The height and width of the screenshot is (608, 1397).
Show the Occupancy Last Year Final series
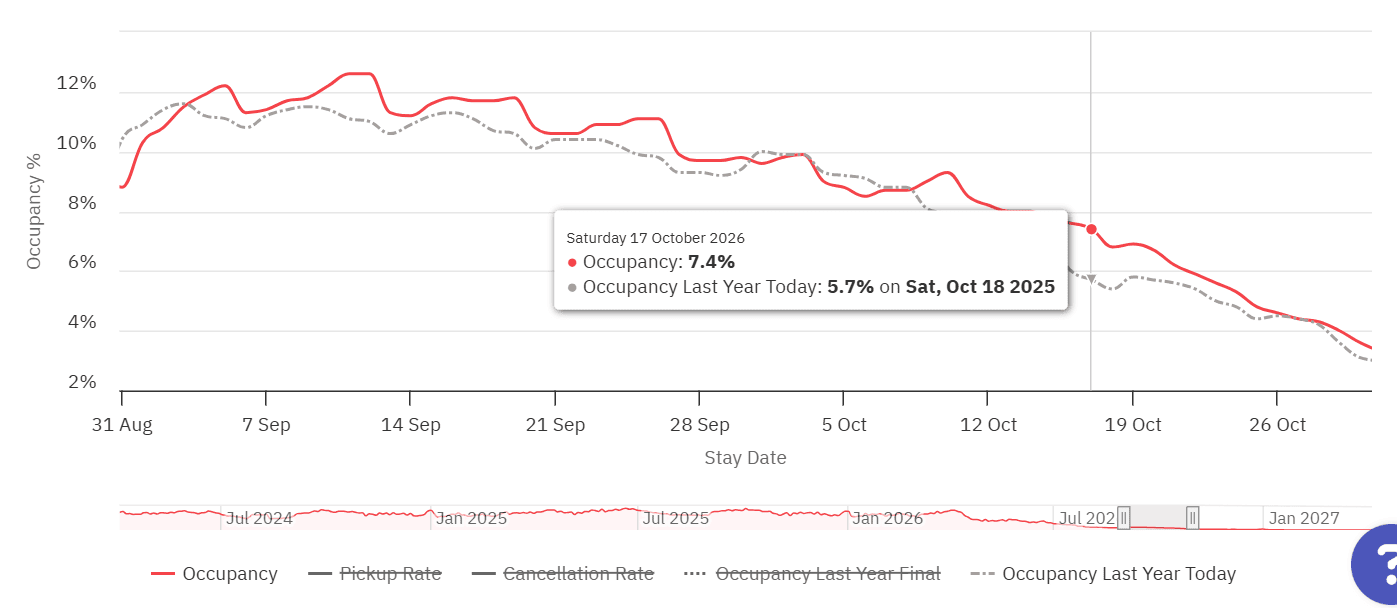tap(828, 574)
